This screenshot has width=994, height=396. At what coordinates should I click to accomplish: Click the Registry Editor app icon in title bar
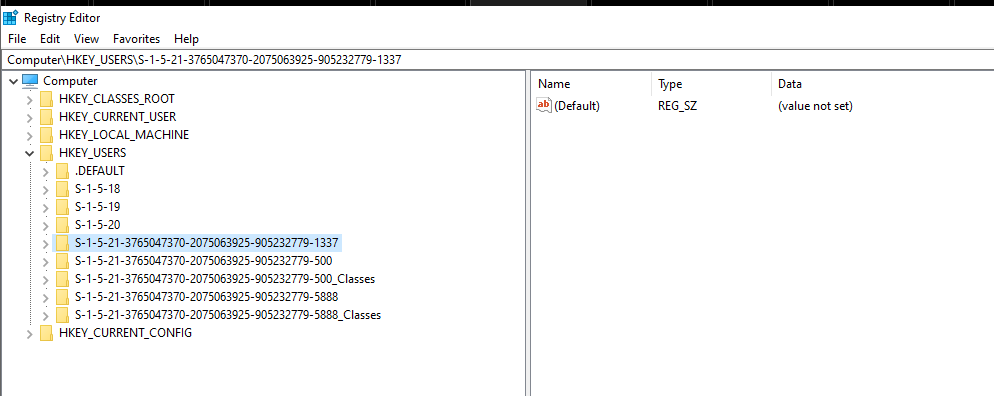pos(10,18)
